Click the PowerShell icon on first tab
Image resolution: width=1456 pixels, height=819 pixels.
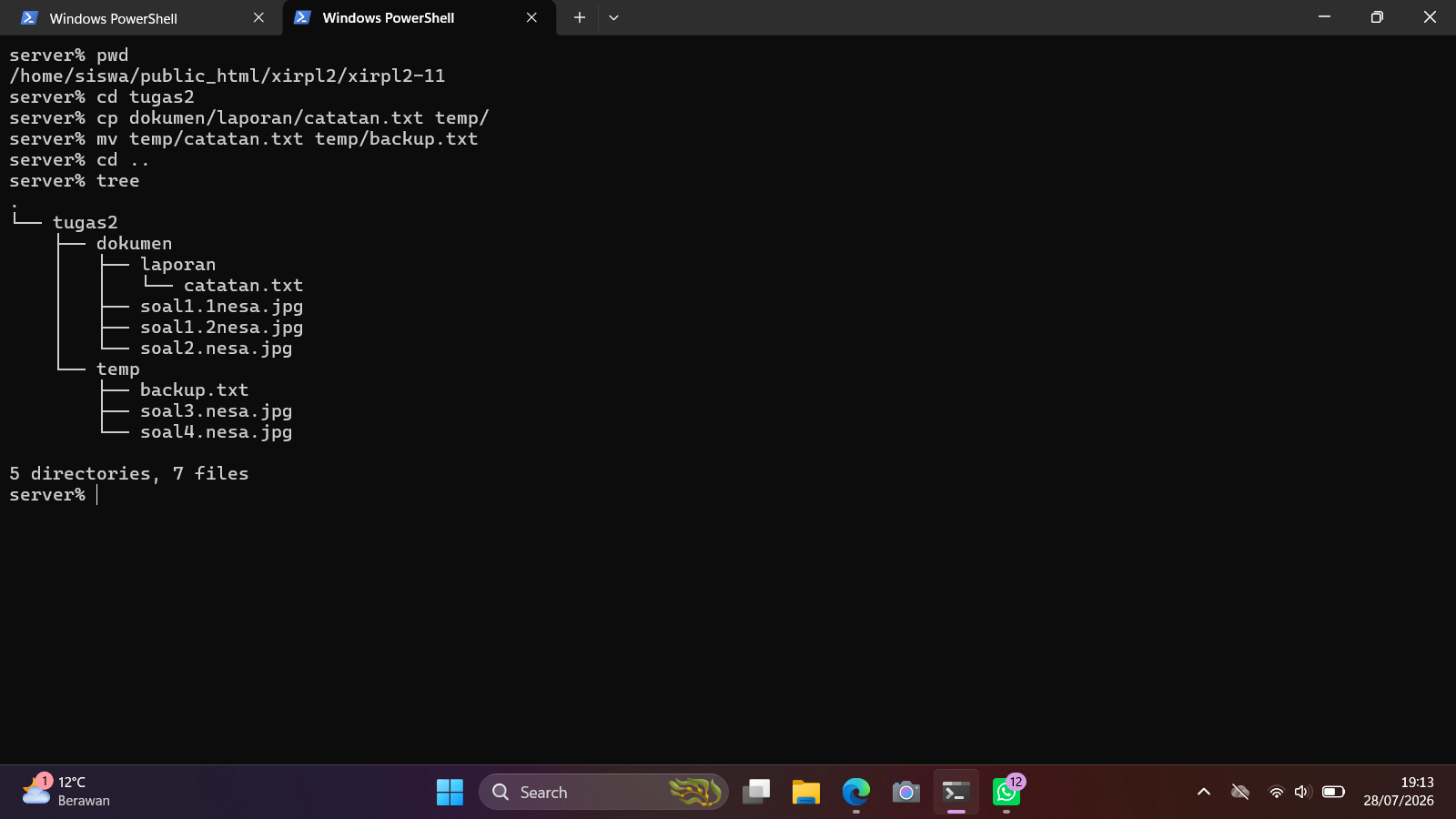coord(29,18)
